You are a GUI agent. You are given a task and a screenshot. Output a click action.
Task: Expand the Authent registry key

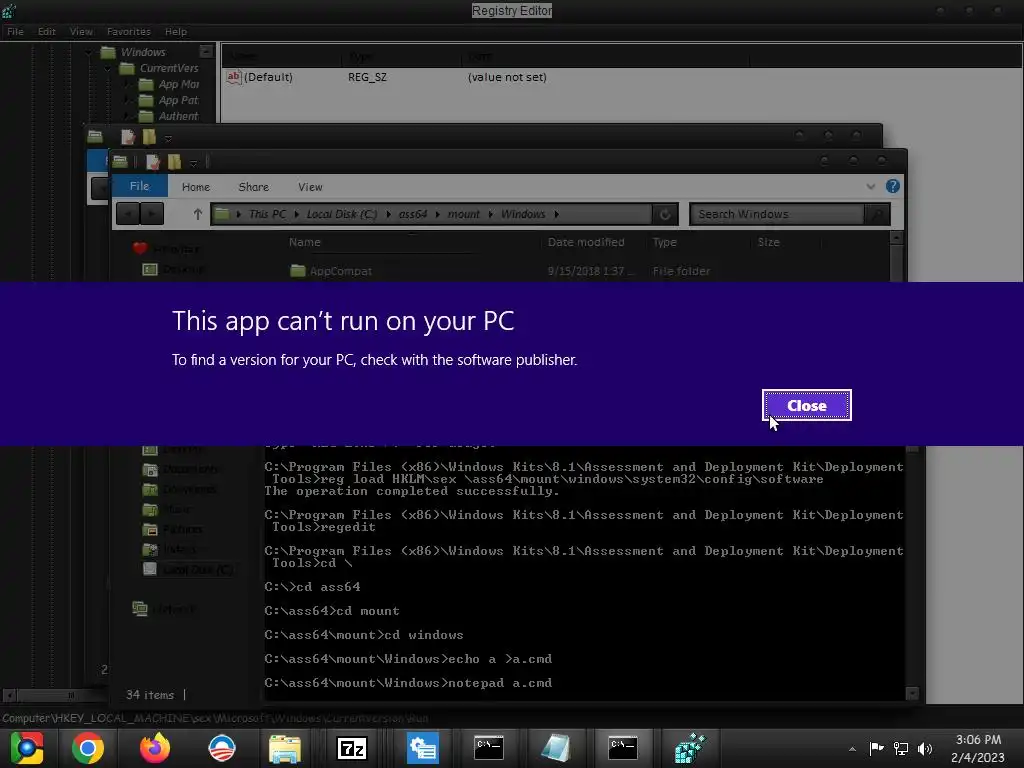pyautogui.click(x=127, y=116)
